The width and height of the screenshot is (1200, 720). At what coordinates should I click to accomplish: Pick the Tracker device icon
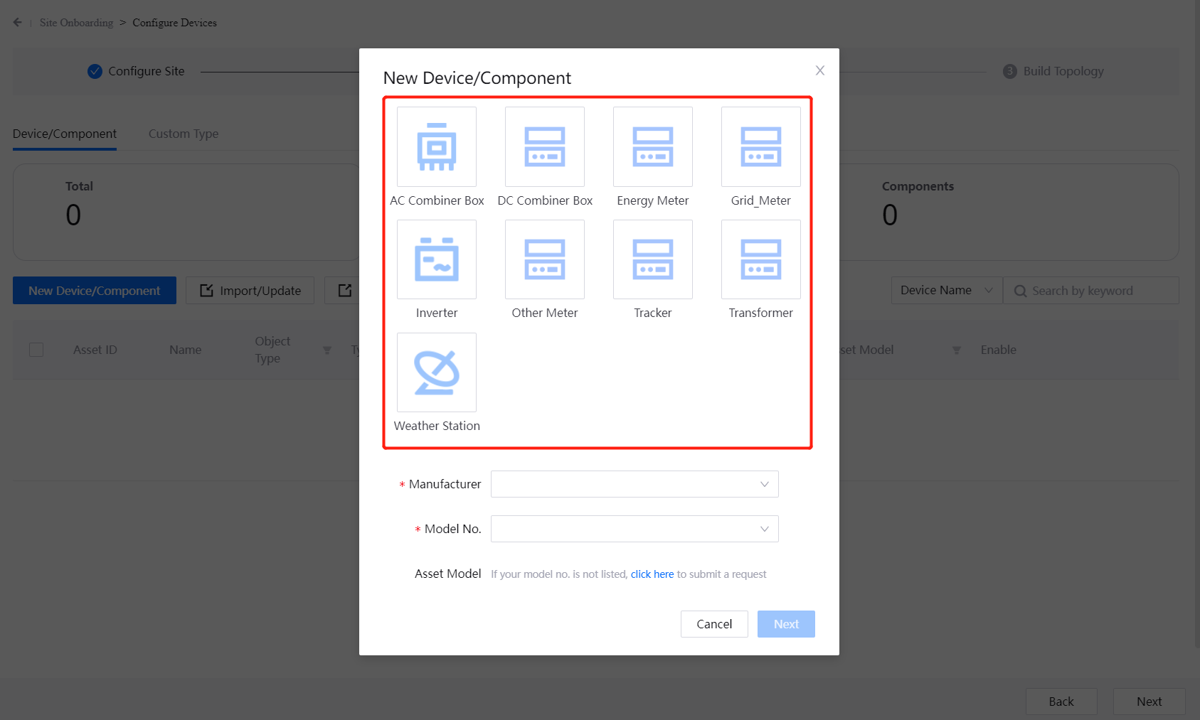pos(653,260)
